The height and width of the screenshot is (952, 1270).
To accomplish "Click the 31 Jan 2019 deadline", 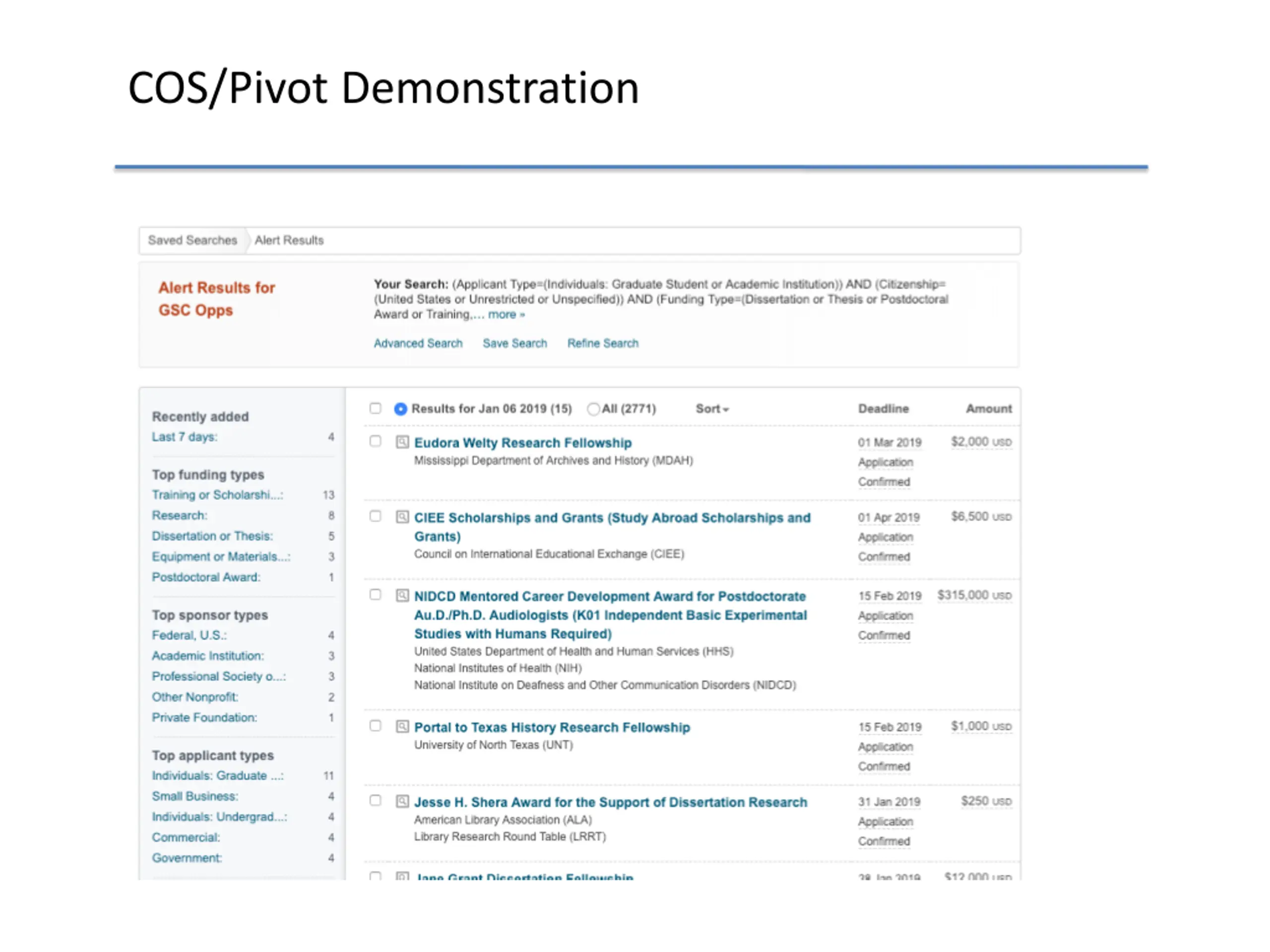I will (889, 802).
